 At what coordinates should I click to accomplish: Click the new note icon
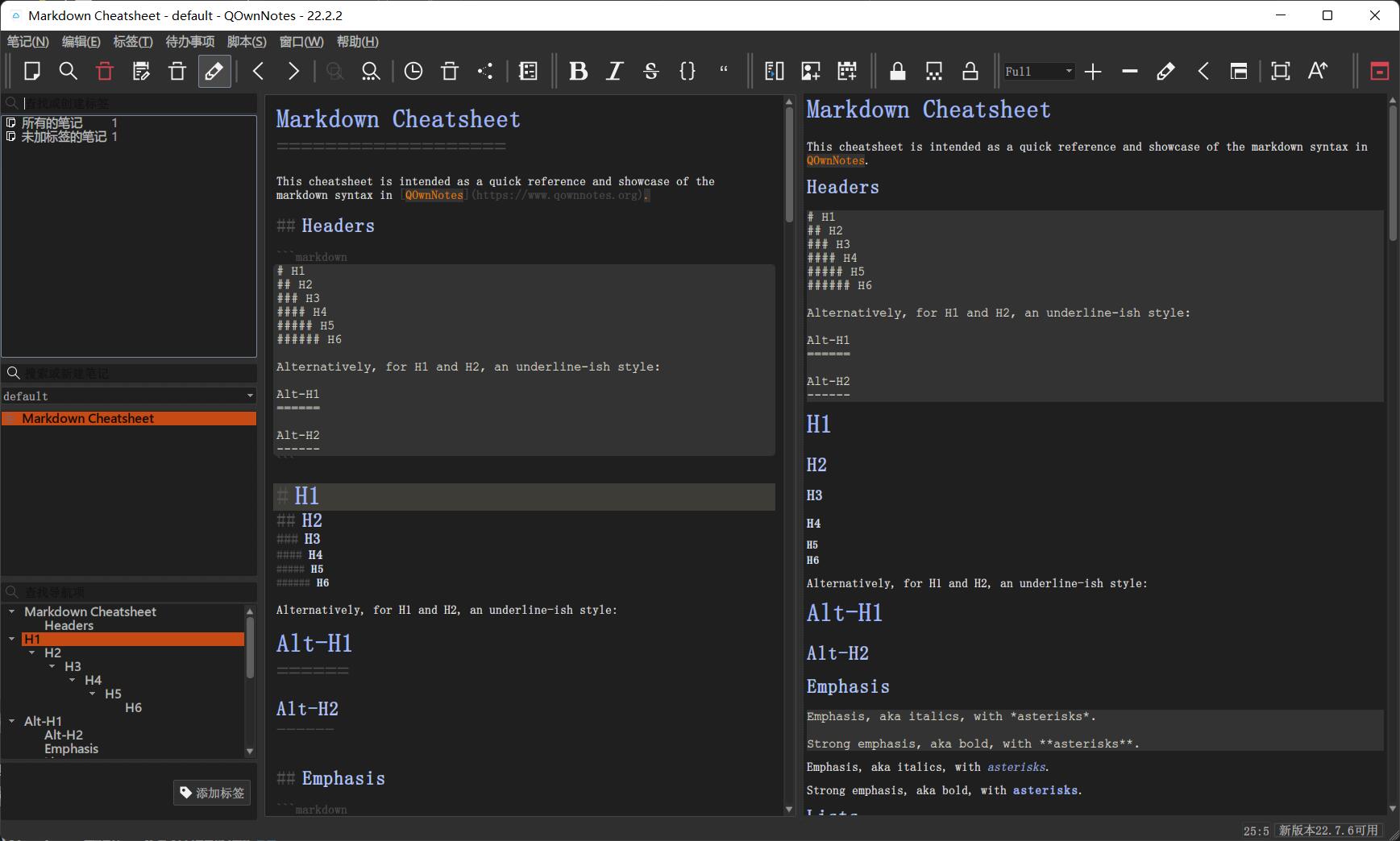[x=32, y=71]
